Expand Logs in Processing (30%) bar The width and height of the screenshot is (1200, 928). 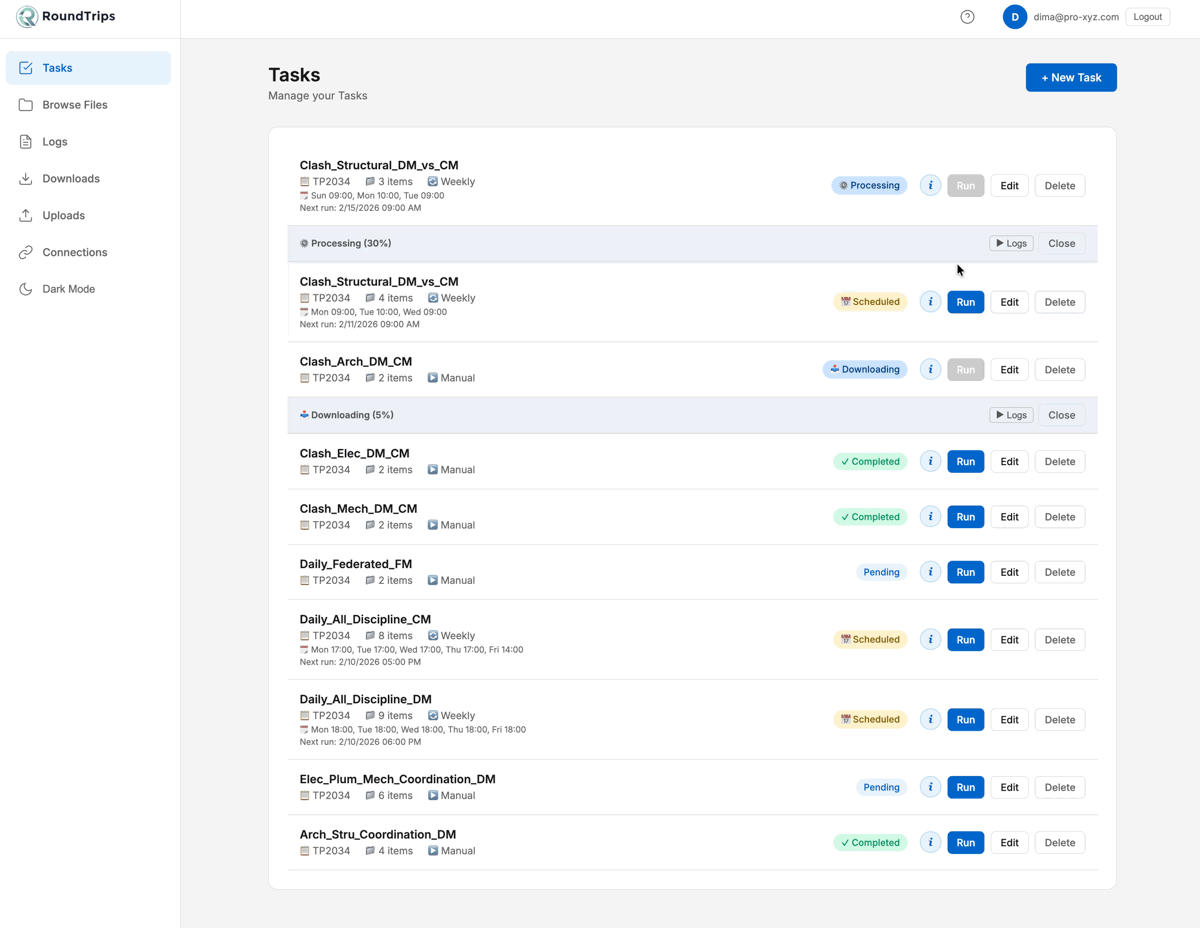[1011, 244]
